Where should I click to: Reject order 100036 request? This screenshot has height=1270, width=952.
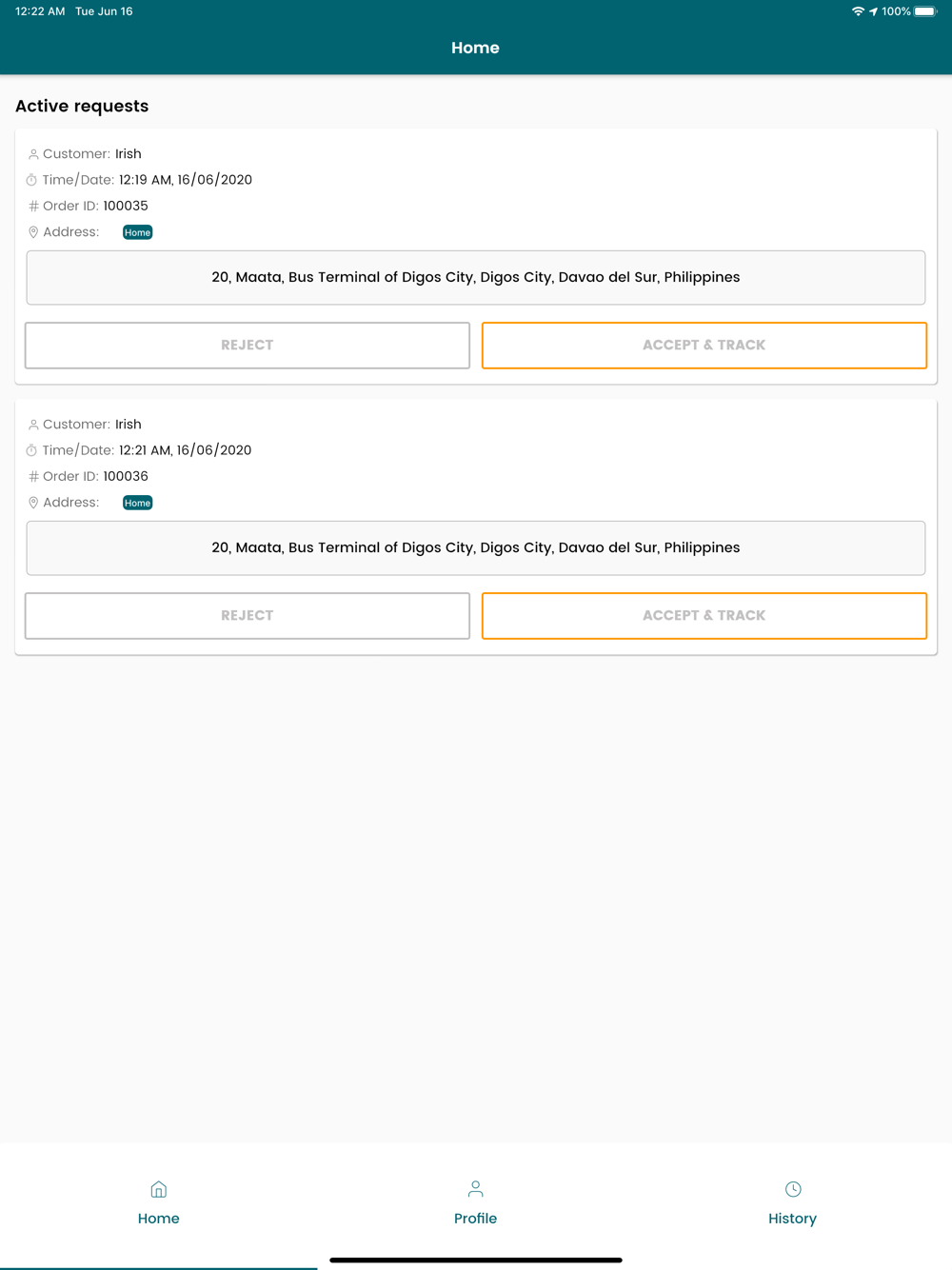point(248,616)
